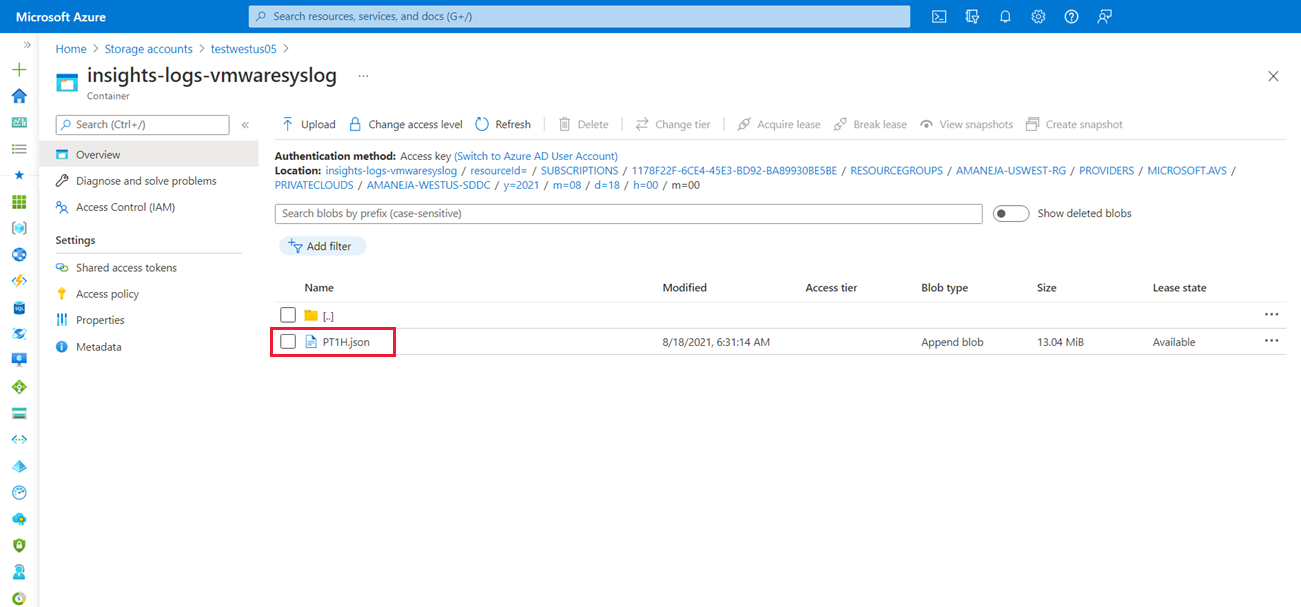Open the Dashboard icon in sidebar

[19, 122]
